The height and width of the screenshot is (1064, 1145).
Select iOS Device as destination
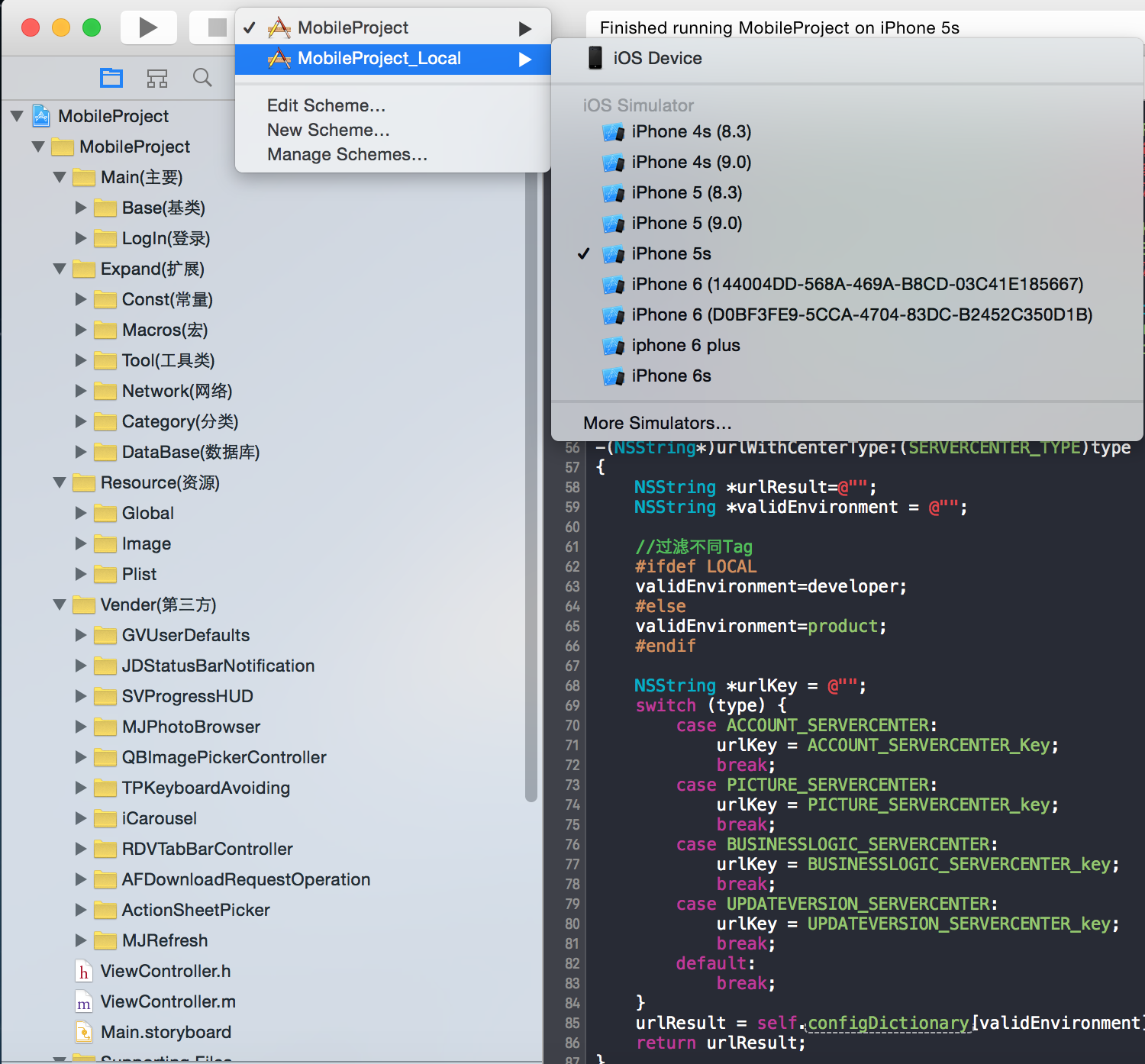pos(657,59)
